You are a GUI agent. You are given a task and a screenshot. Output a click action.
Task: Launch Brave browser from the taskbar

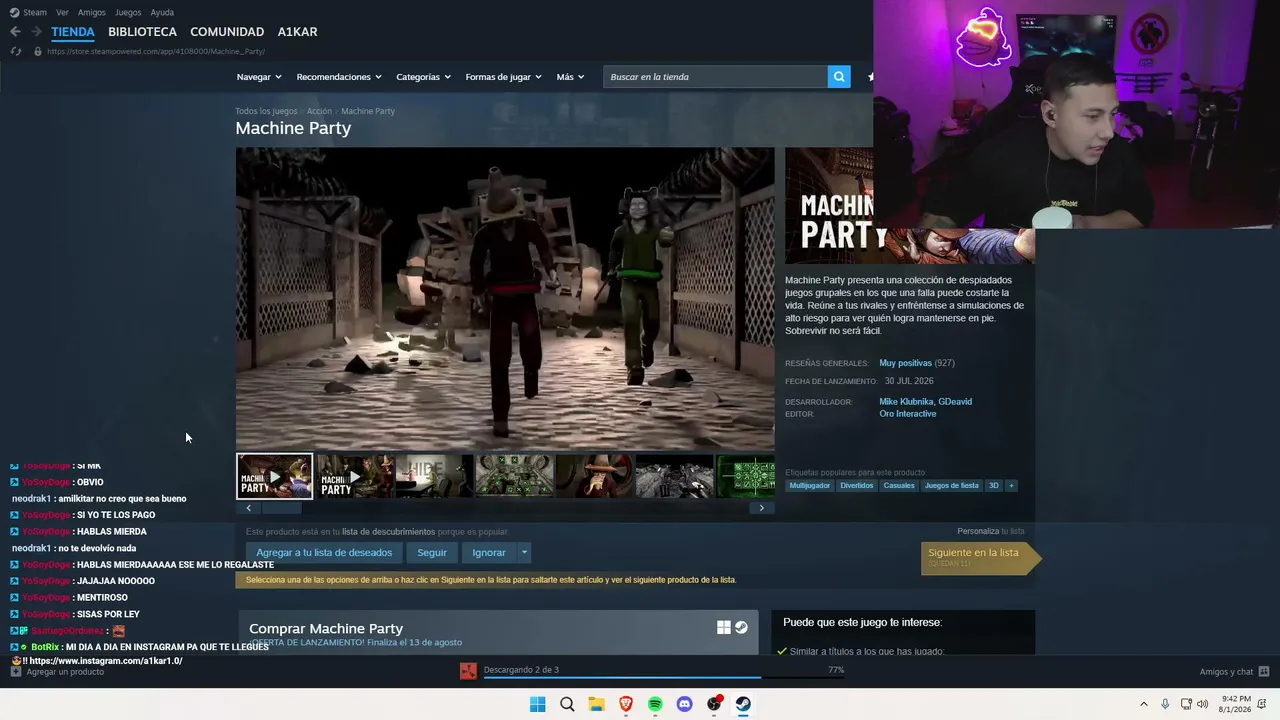point(626,704)
